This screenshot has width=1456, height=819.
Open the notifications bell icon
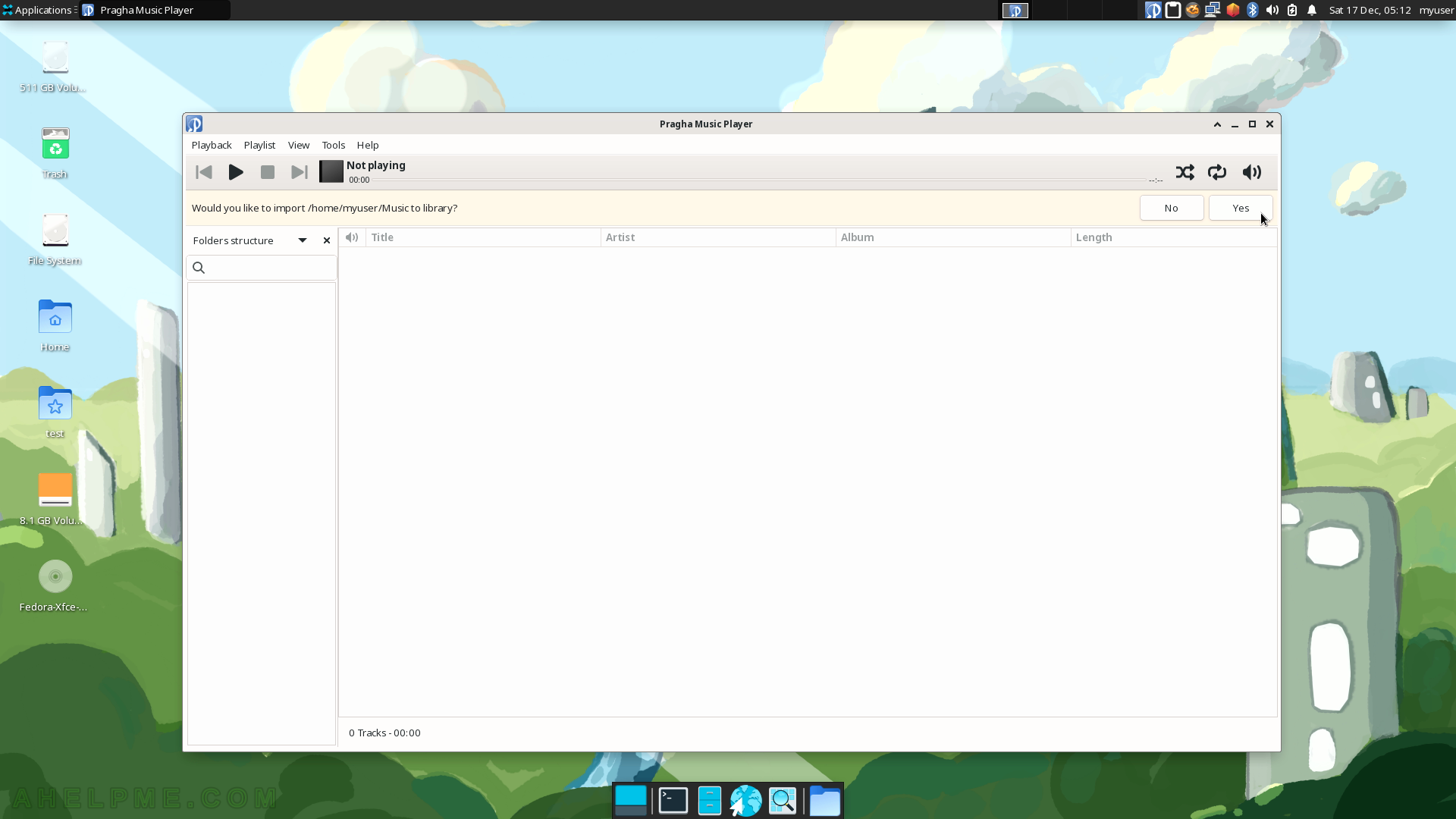click(1312, 10)
